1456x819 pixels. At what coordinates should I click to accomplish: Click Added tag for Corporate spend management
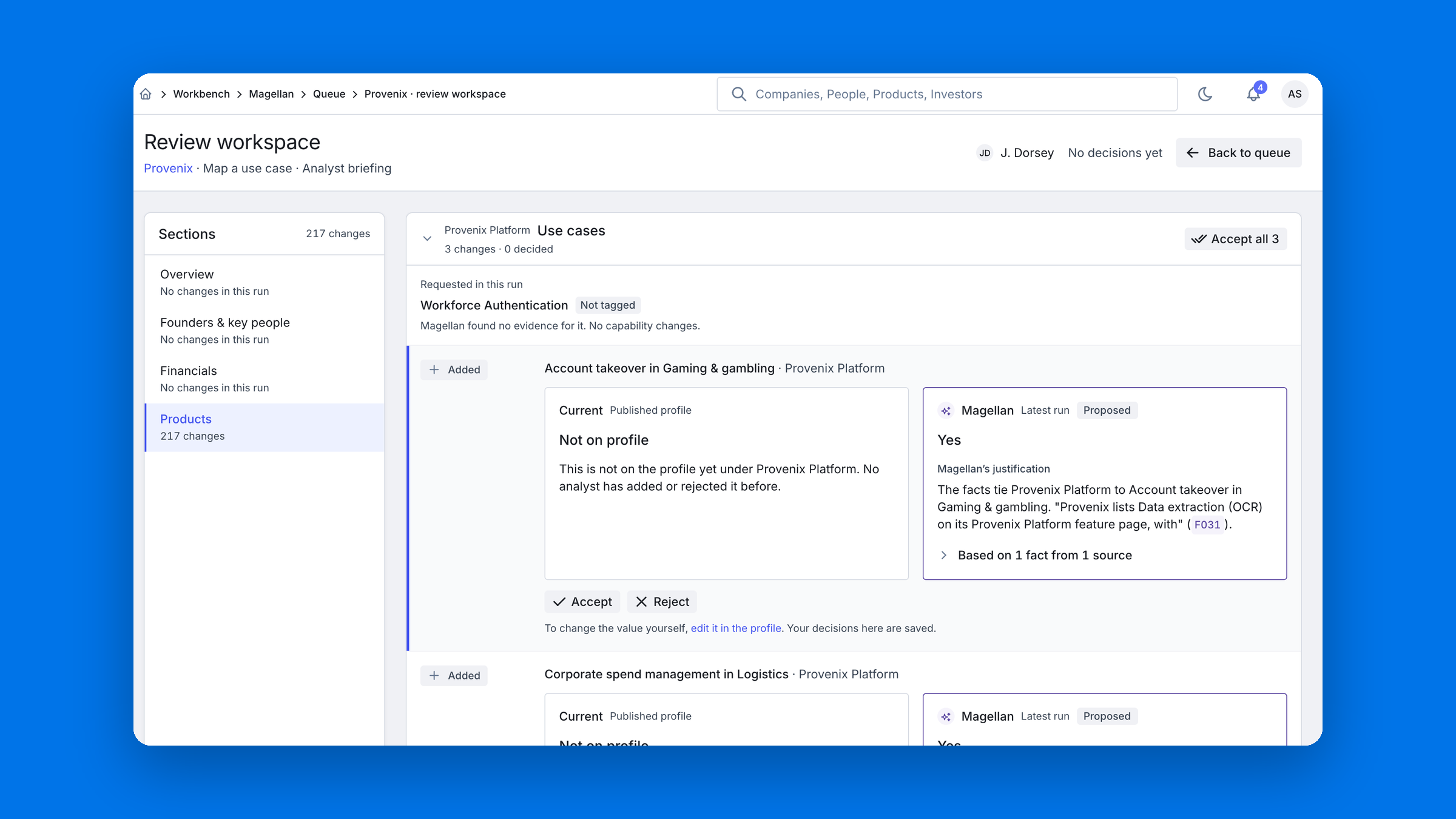454,676
